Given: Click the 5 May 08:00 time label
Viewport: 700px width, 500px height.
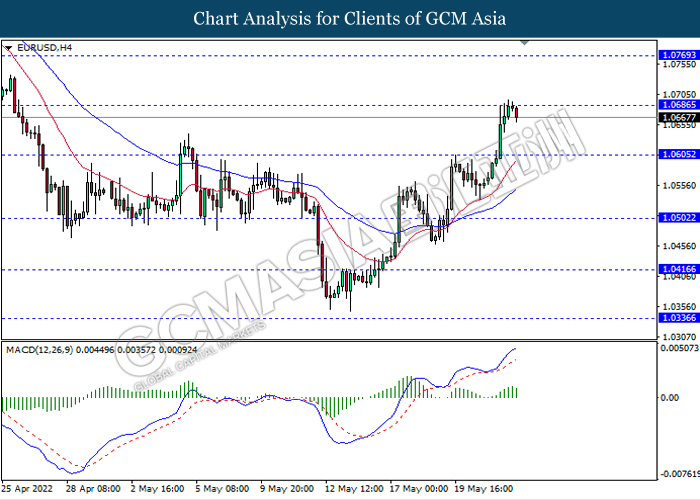Looking at the screenshot, I should (222, 489).
